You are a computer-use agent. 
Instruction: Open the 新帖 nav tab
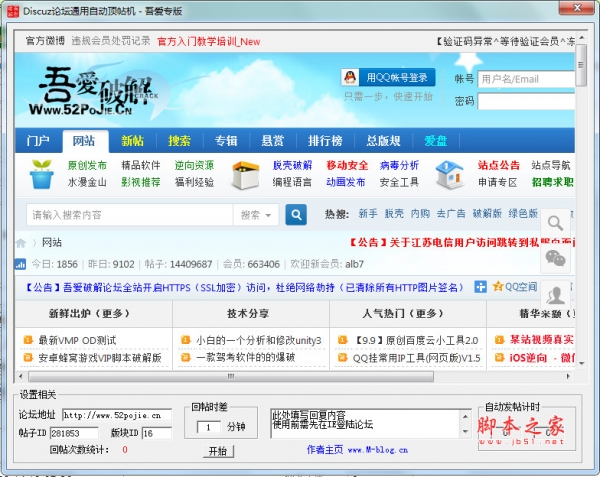pos(132,141)
